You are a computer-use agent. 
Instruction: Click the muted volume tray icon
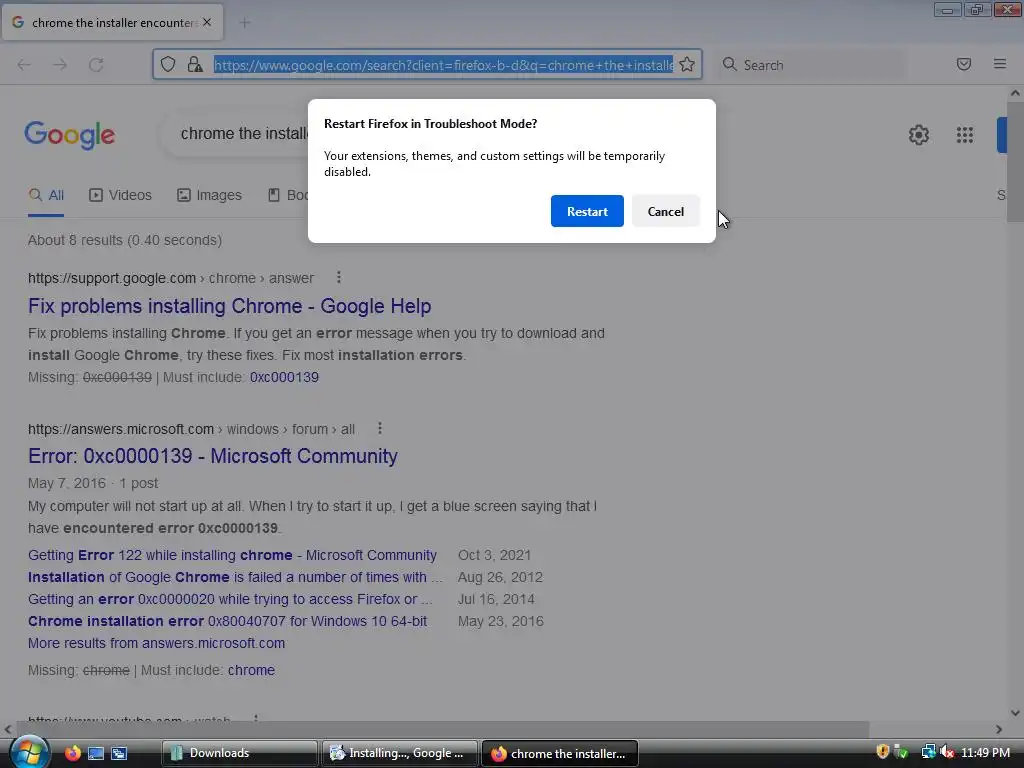click(x=947, y=752)
